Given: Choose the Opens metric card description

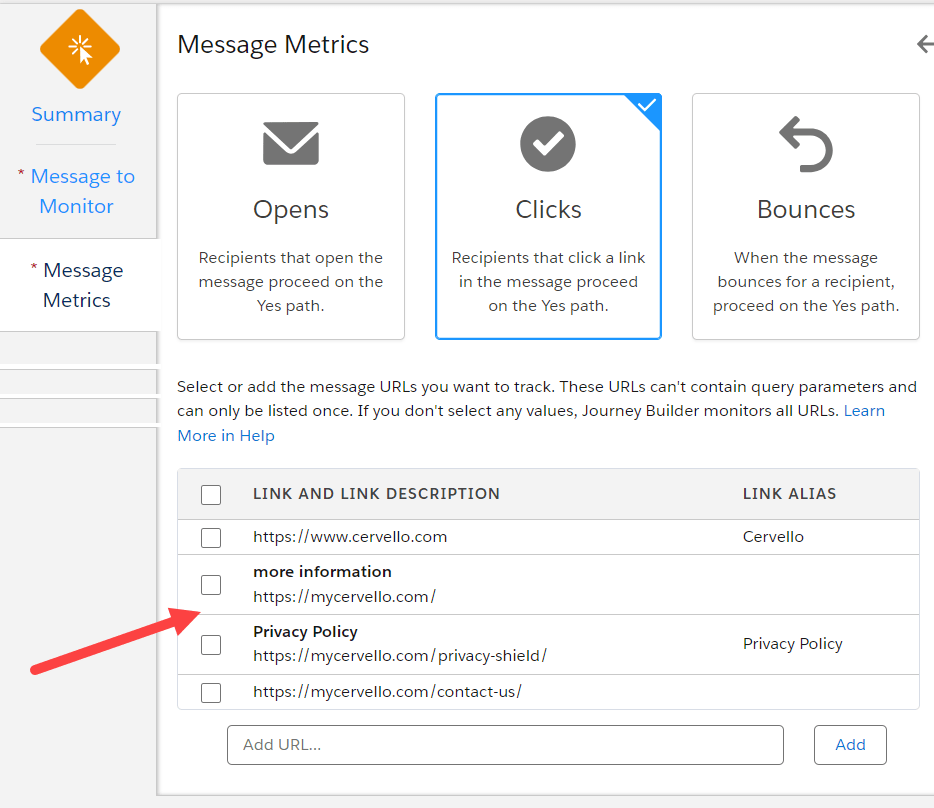Looking at the screenshot, I should [290, 282].
